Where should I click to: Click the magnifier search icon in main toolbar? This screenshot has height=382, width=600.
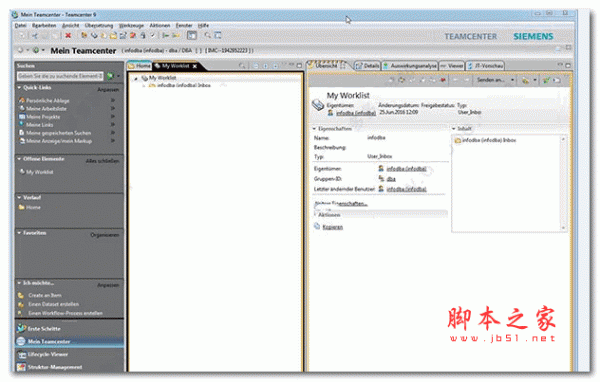coord(207,35)
